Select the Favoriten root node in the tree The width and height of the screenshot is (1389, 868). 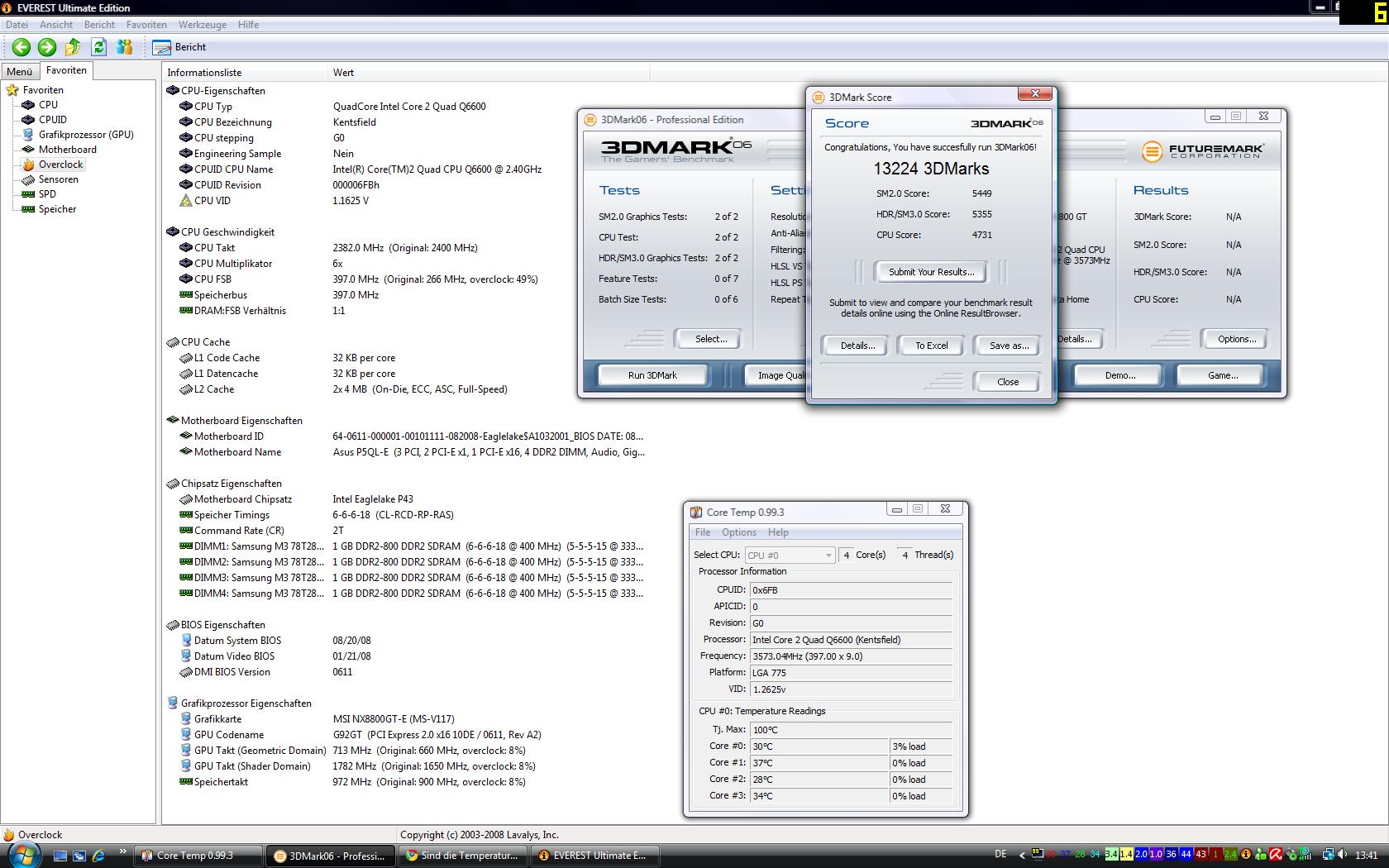click(x=43, y=90)
